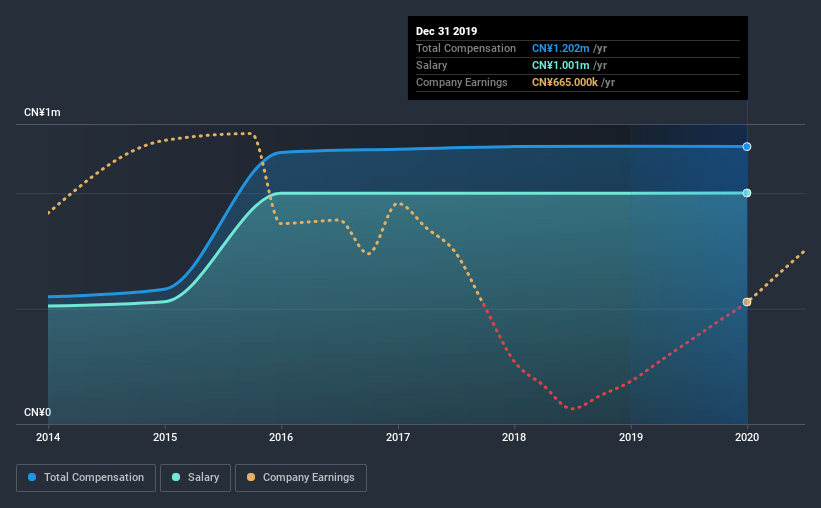Click the 2018 x-axis label
Viewport: 821px width, 508px height.
tap(514, 437)
